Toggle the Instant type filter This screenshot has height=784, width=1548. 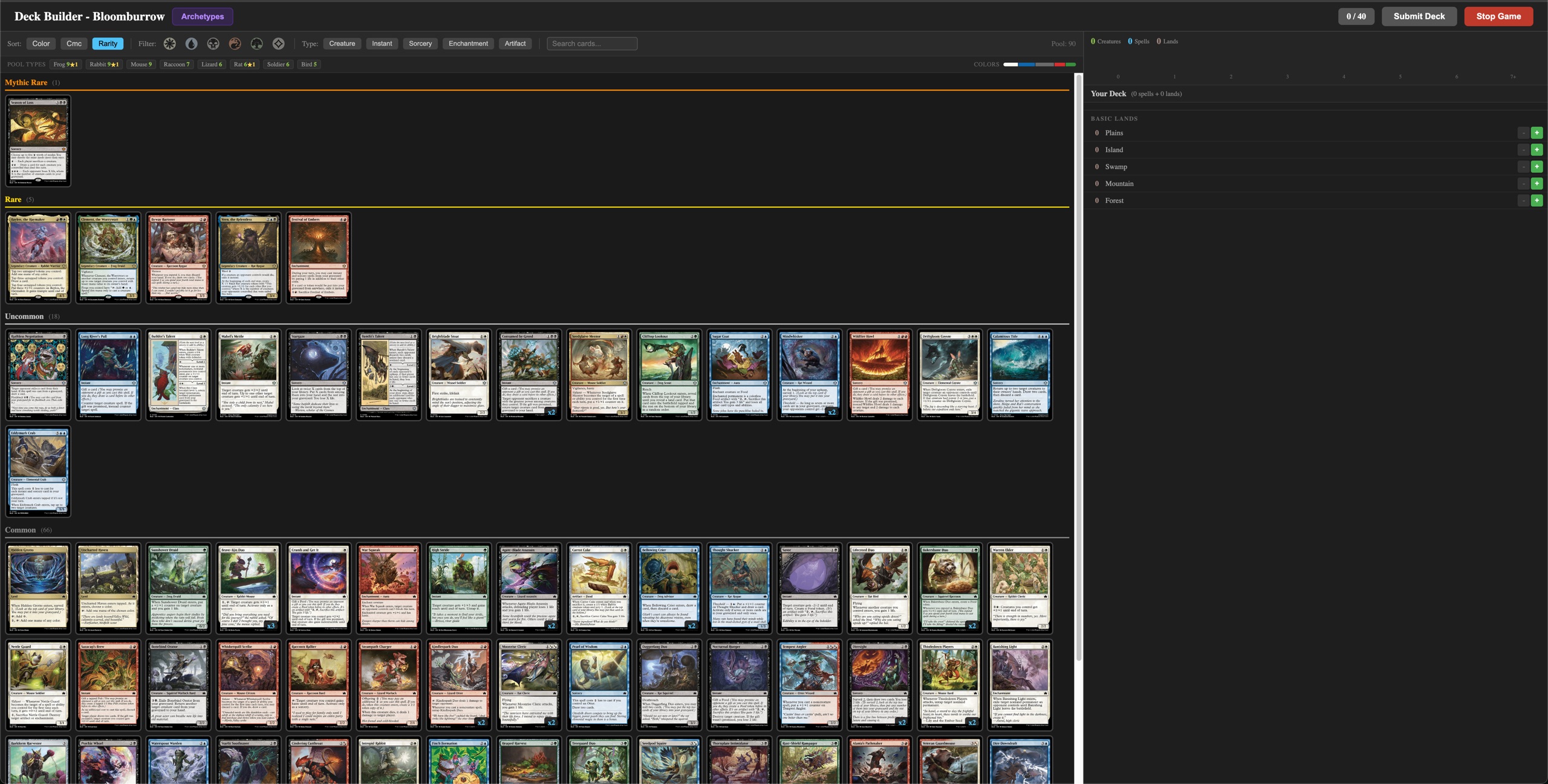(x=382, y=44)
